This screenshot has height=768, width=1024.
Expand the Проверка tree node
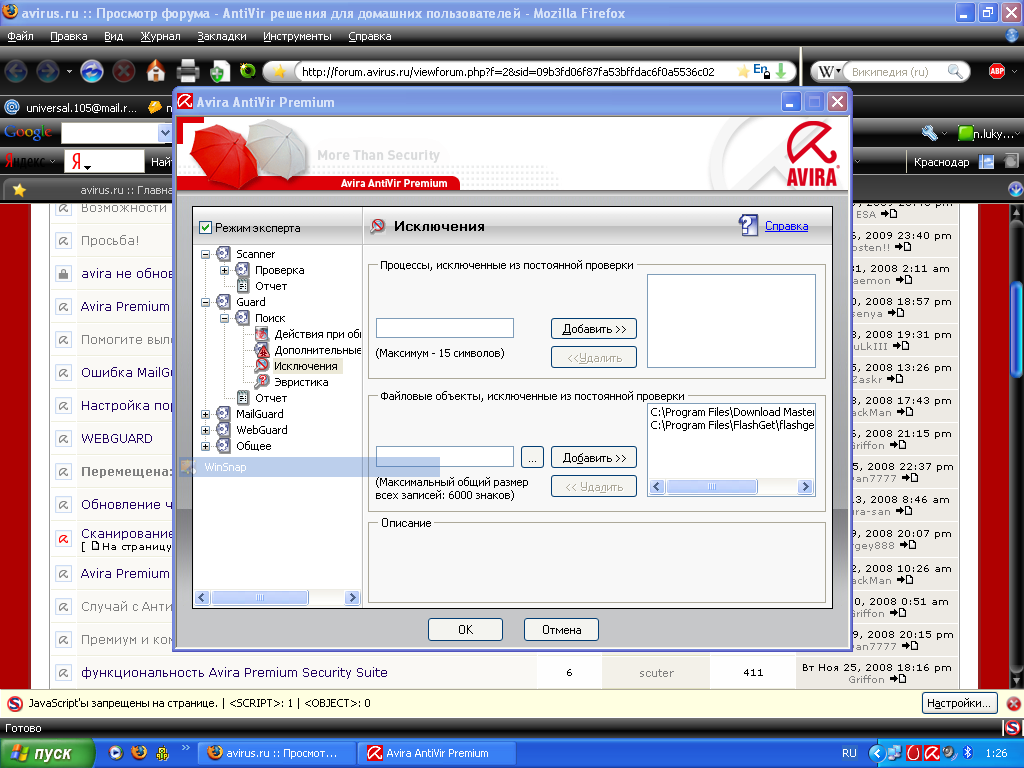click(x=224, y=270)
